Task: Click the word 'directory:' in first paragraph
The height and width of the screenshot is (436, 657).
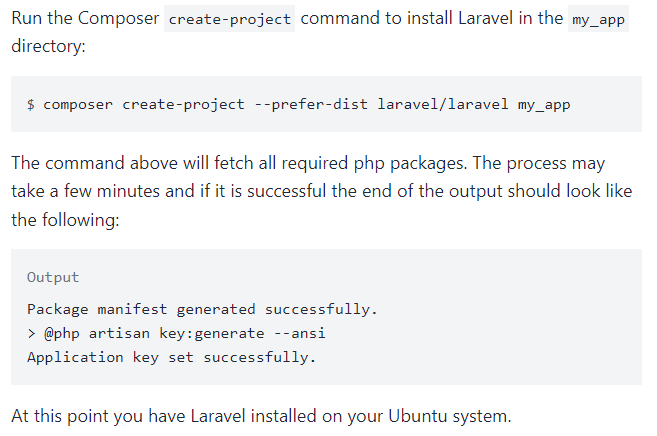Action: point(48,46)
